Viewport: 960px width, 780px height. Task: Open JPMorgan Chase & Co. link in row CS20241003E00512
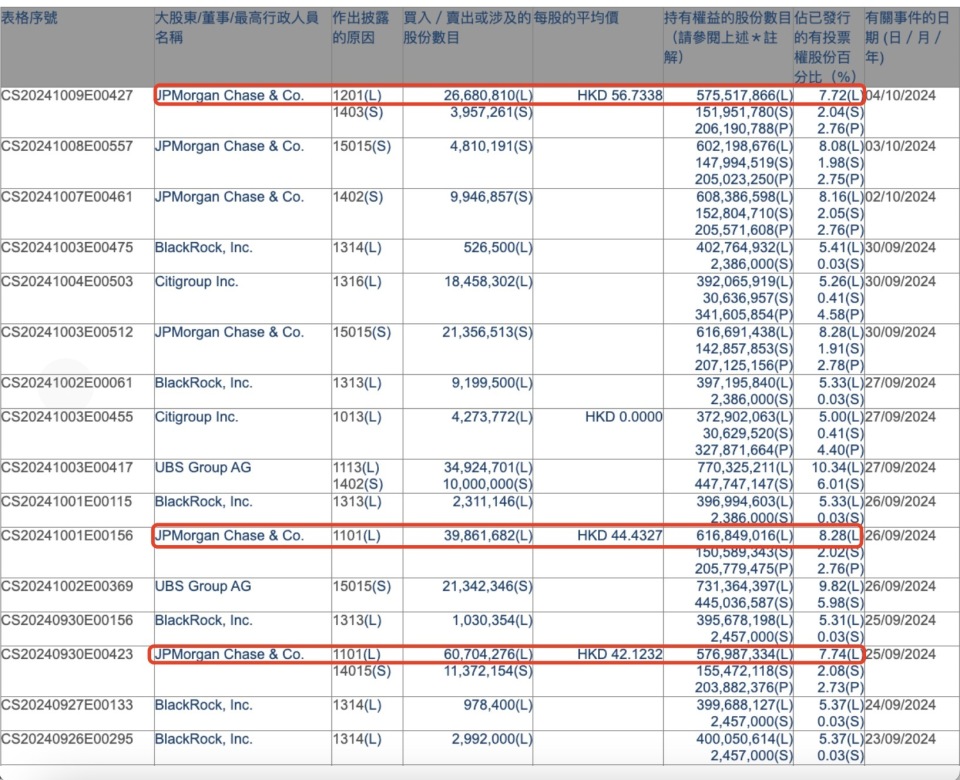pyautogui.click(x=230, y=332)
